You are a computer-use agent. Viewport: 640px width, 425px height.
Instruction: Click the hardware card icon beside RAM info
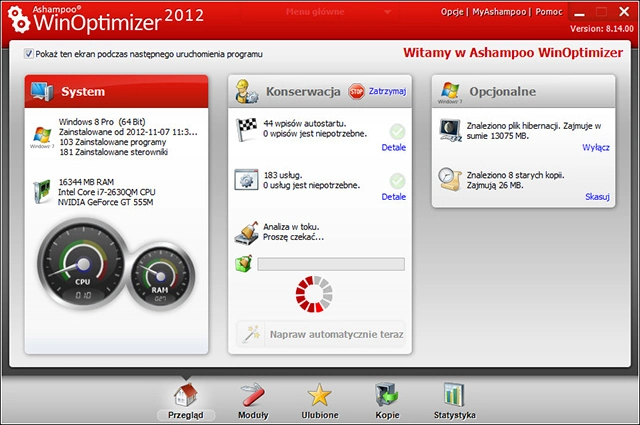click(42, 191)
